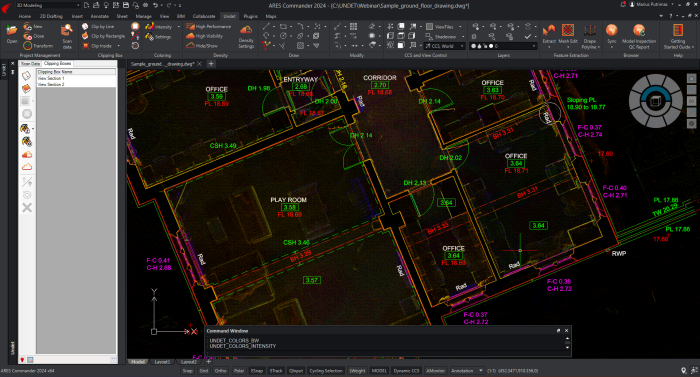This screenshot has width=700, height=377.
Task: Toggle Snap in status bar
Action: [188, 371]
